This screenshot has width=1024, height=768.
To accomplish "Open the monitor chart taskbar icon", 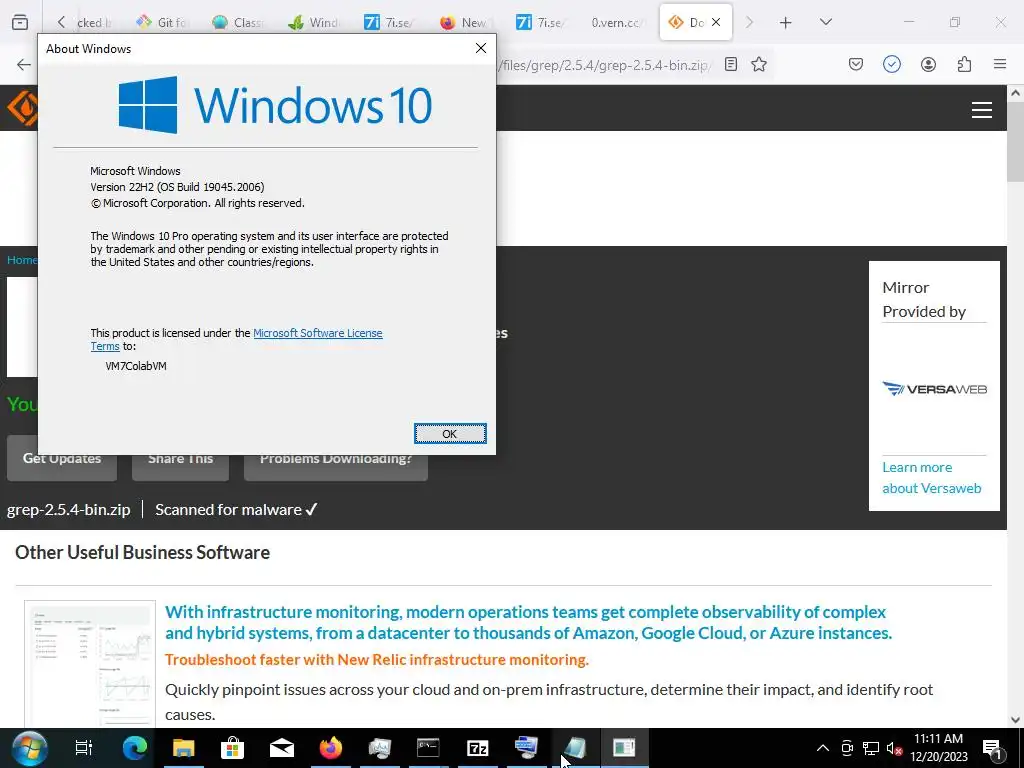I will click(x=379, y=748).
